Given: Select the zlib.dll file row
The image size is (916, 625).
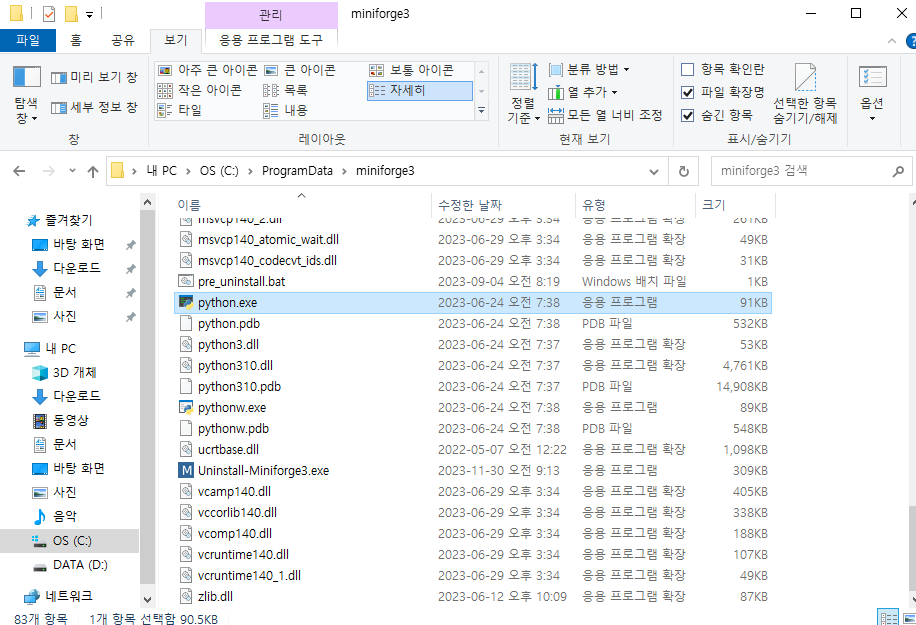Looking at the screenshot, I should tap(473, 597).
